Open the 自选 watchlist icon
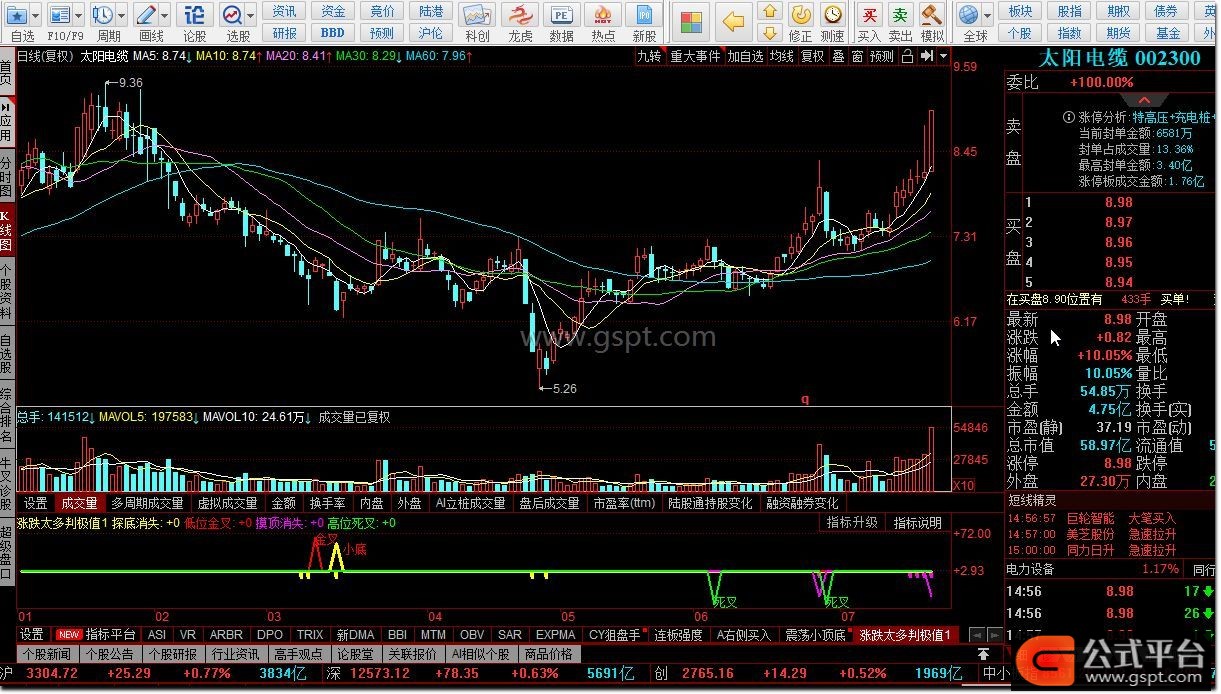Image resolution: width=1221 pixels, height=694 pixels. [x=18, y=15]
